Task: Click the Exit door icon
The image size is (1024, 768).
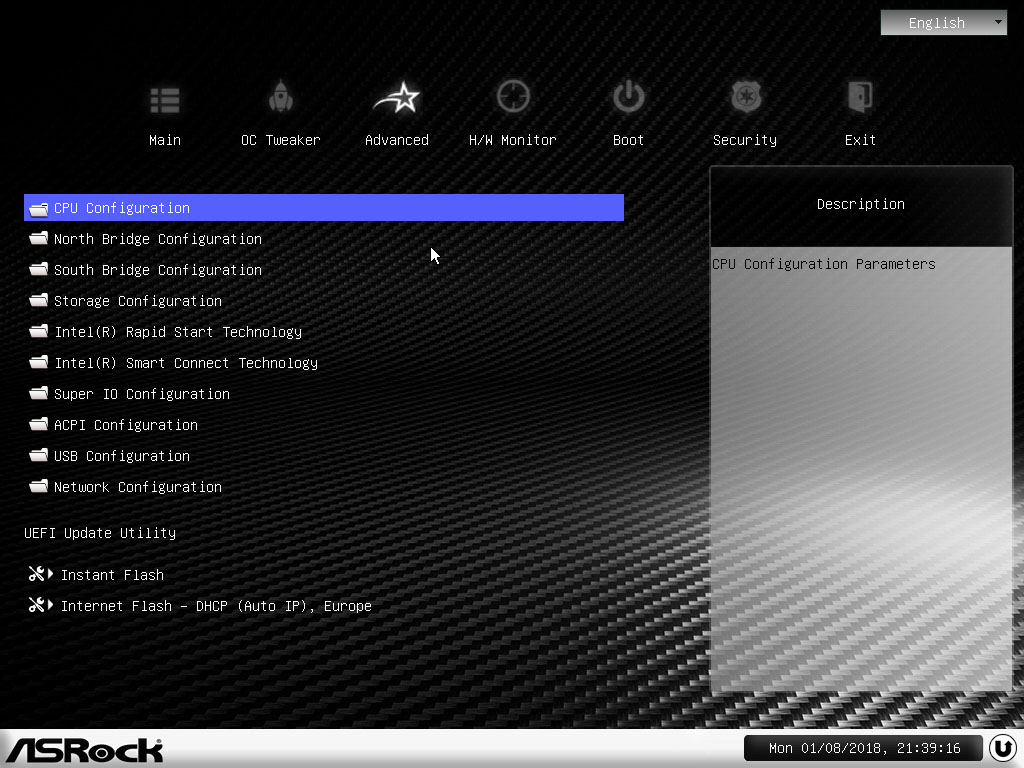Action: click(x=859, y=97)
